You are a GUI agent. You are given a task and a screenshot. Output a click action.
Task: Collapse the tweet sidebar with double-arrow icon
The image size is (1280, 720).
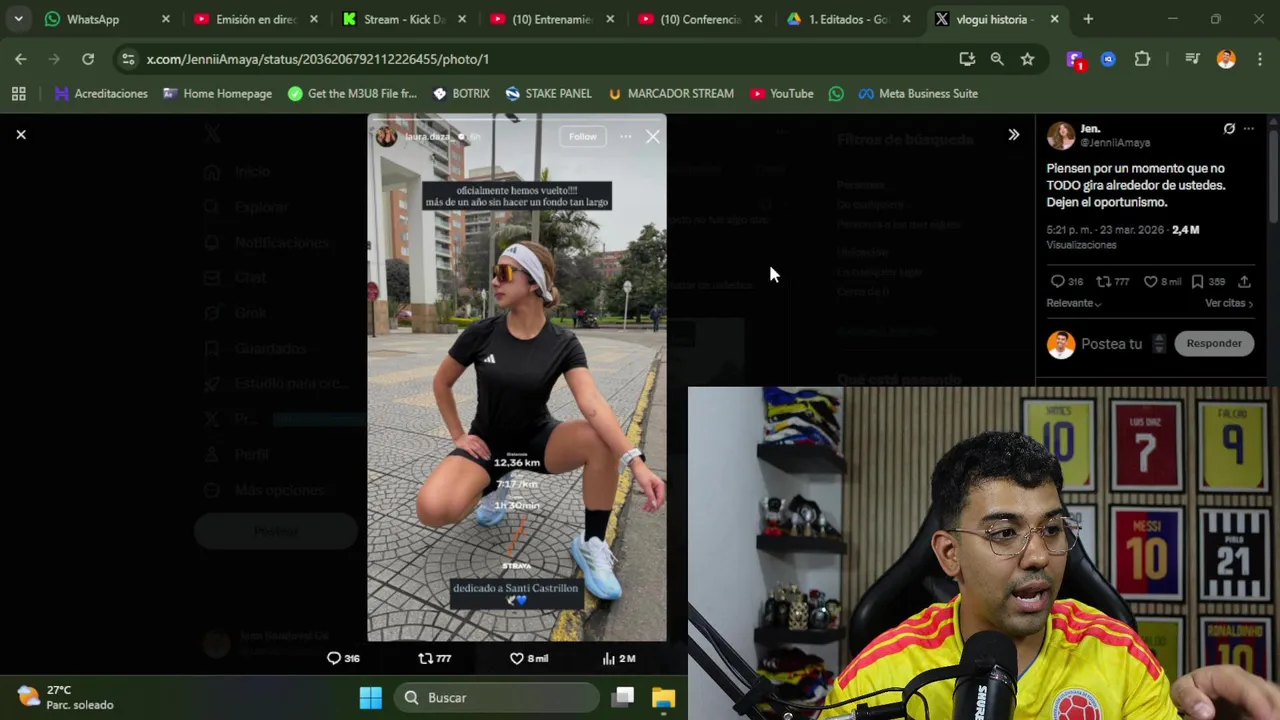(x=1013, y=134)
